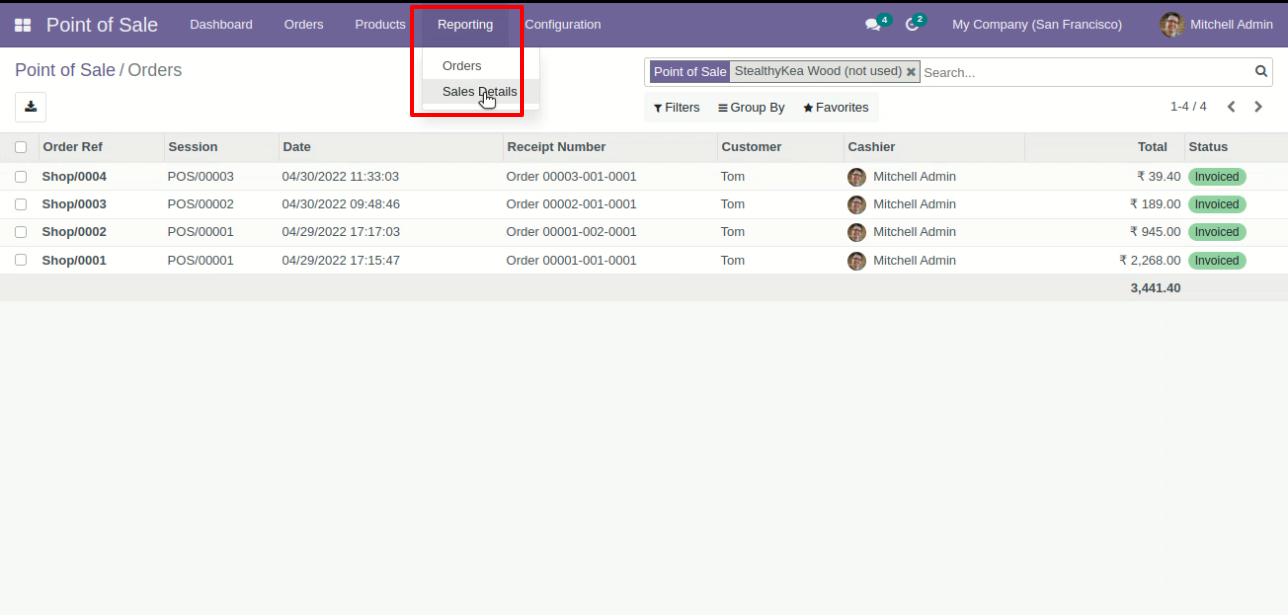Click date 04/30/2022 11:33:03
The image size is (1288, 615).
tap(341, 177)
